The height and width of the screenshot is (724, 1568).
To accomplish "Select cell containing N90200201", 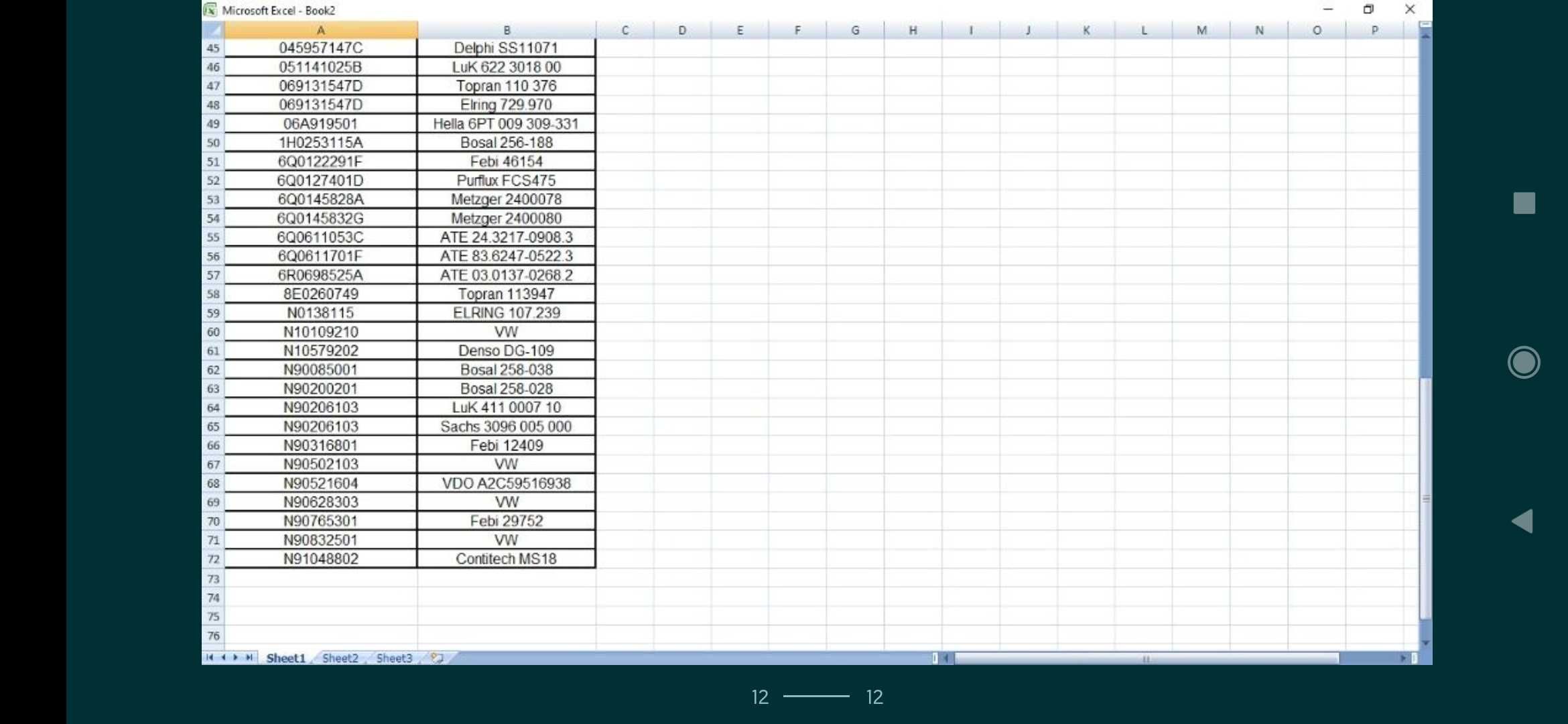I will (x=321, y=389).
